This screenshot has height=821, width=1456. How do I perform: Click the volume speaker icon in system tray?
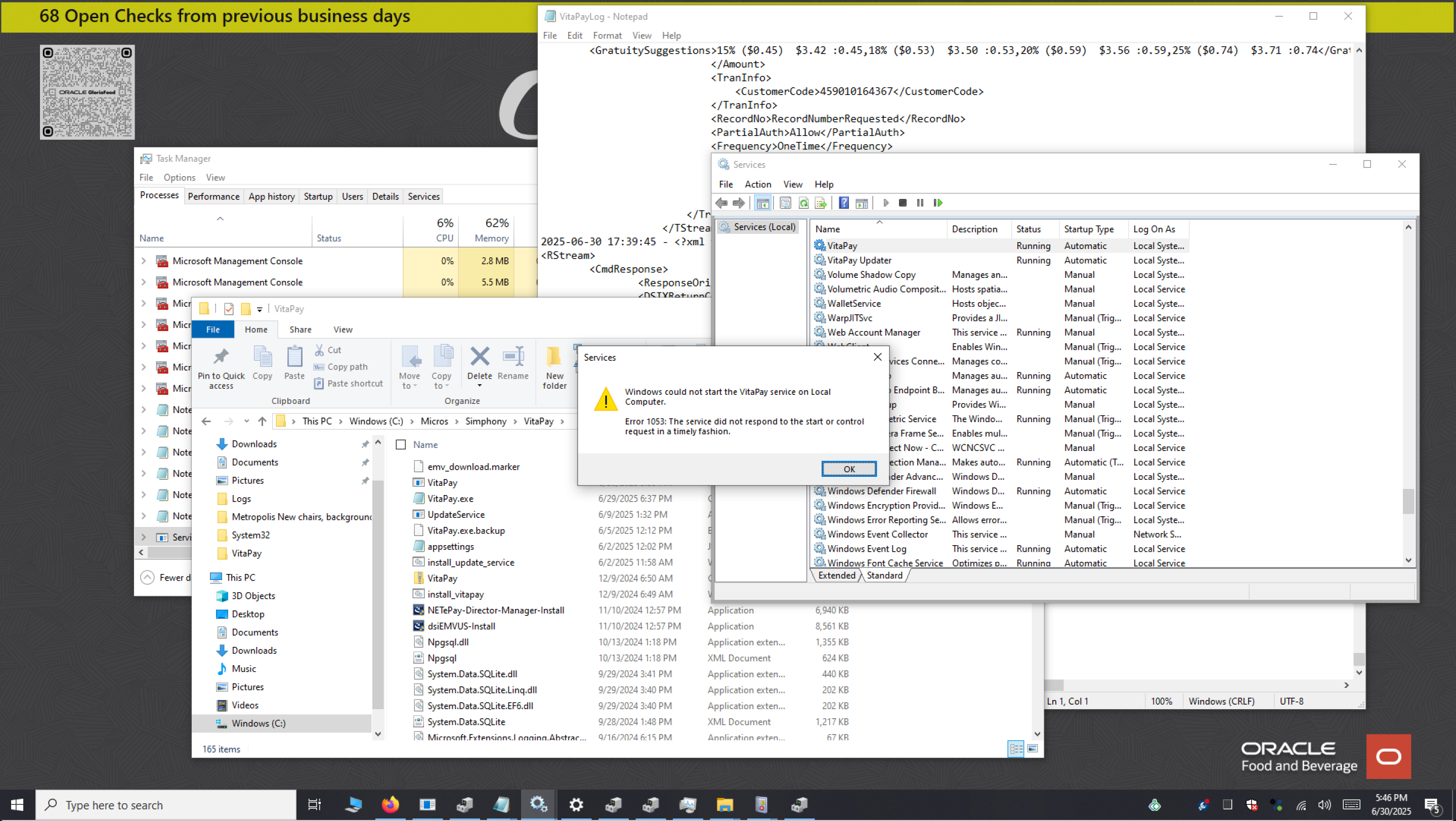coord(1324,805)
